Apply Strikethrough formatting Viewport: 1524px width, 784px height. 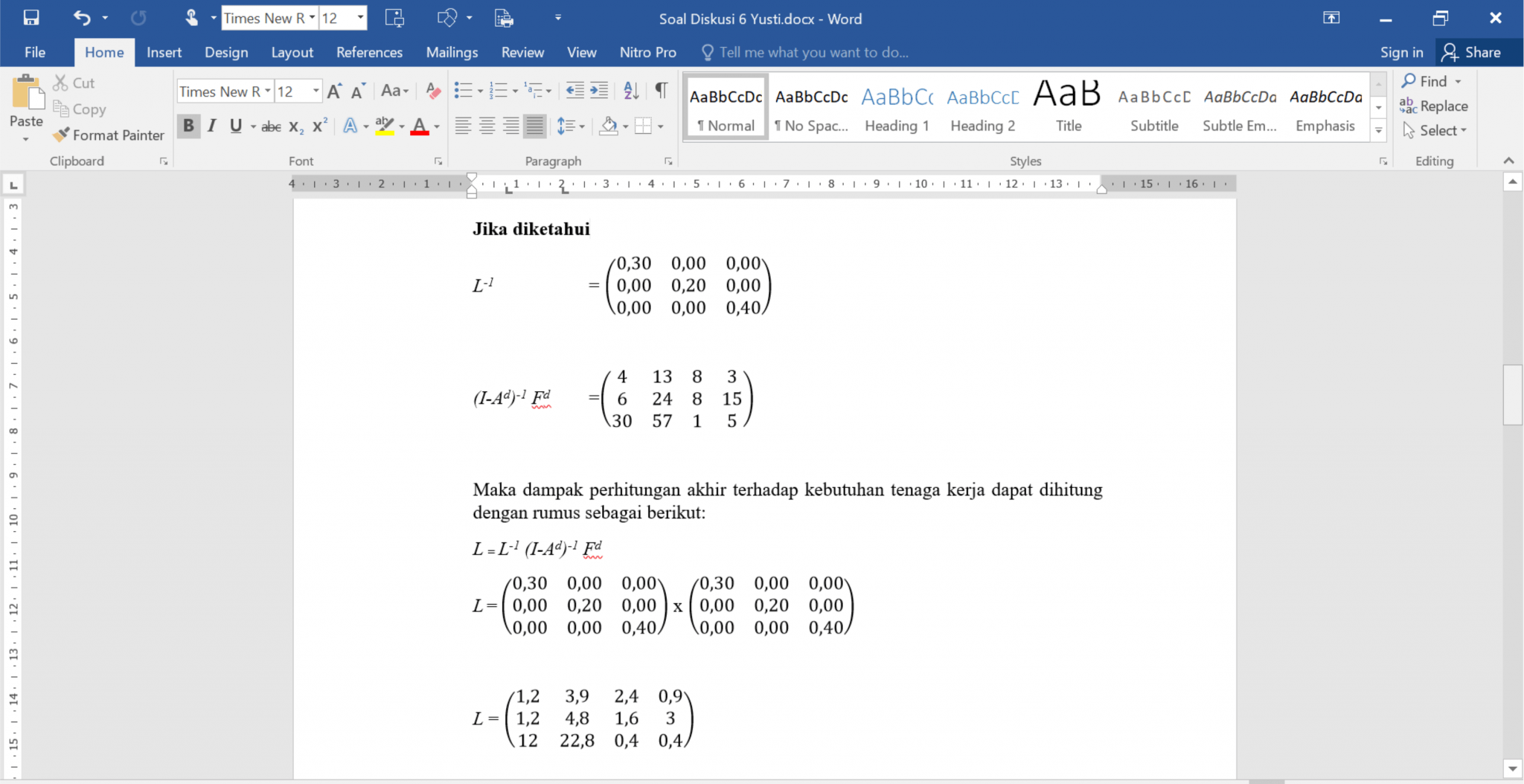270,126
